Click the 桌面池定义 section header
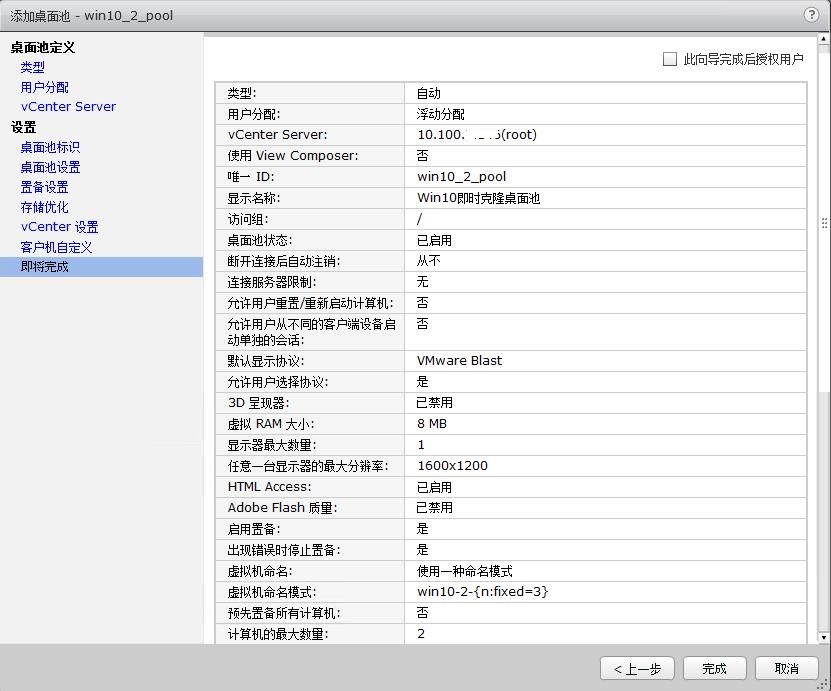 (x=44, y=47)
